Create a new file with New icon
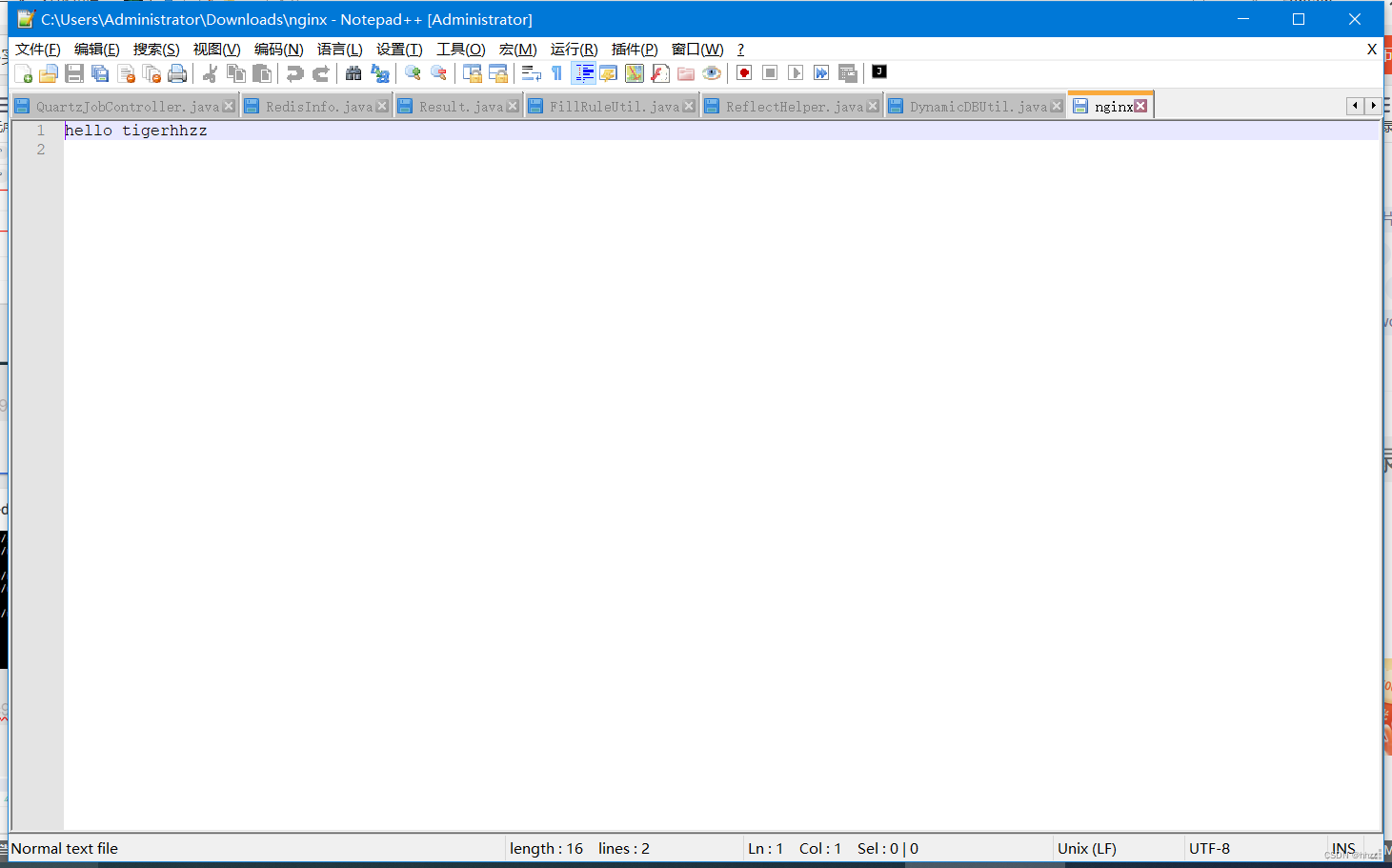The width and height of the screenshot is (1392, 868). (x=24, y=73)
